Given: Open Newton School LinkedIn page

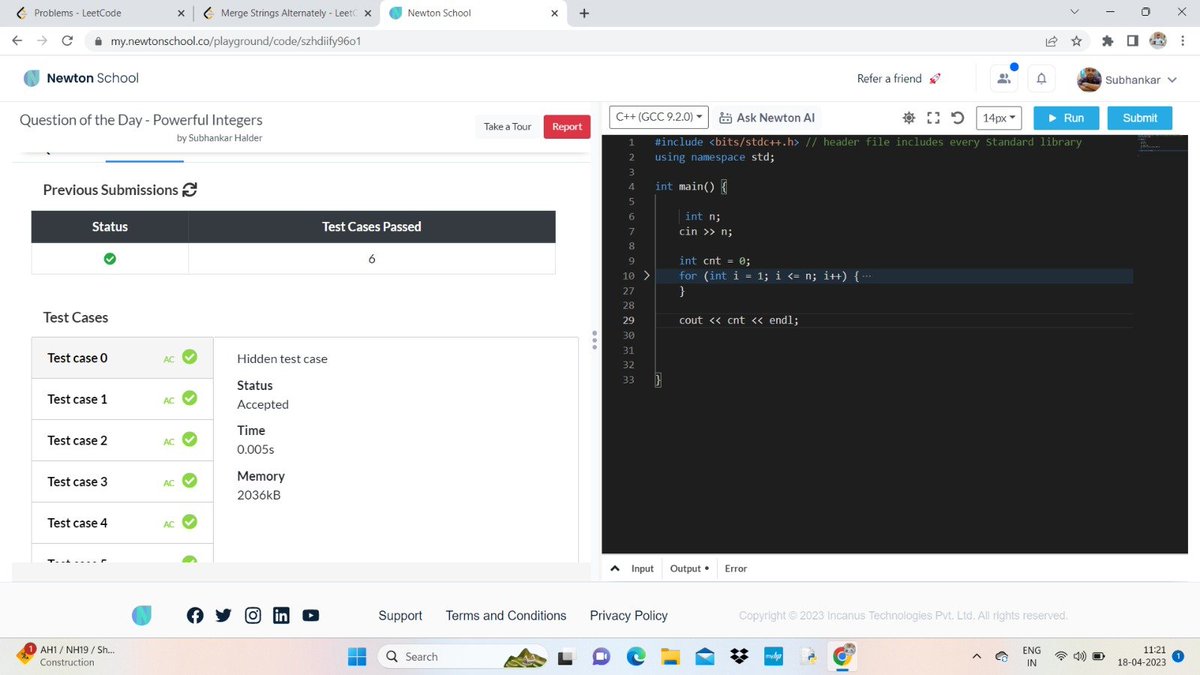Looking at the screenshot, I should [x=281, y=616].
